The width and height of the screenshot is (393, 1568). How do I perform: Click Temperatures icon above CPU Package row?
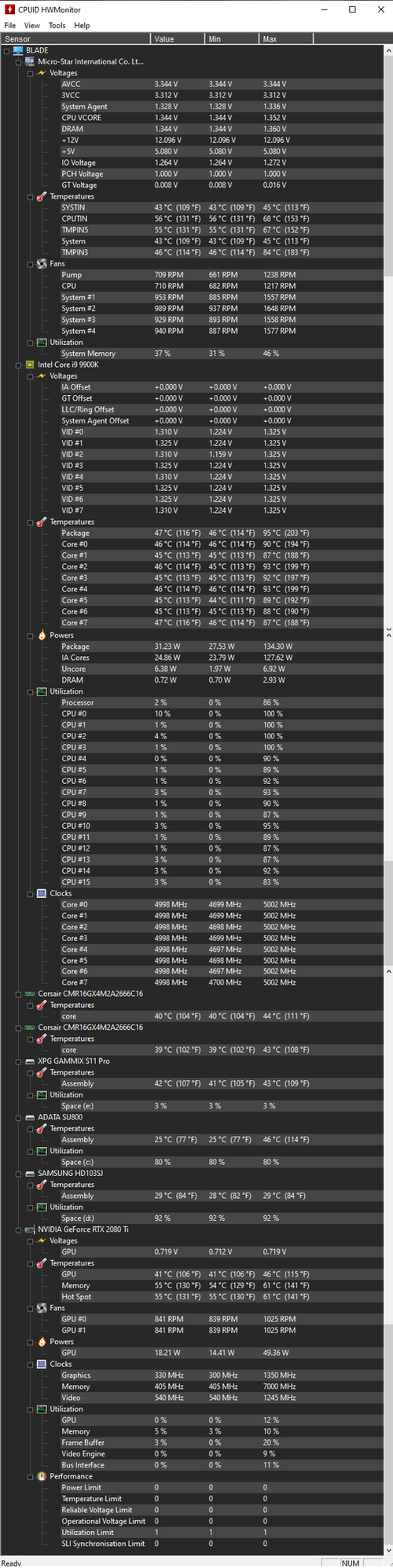[42, 522]
